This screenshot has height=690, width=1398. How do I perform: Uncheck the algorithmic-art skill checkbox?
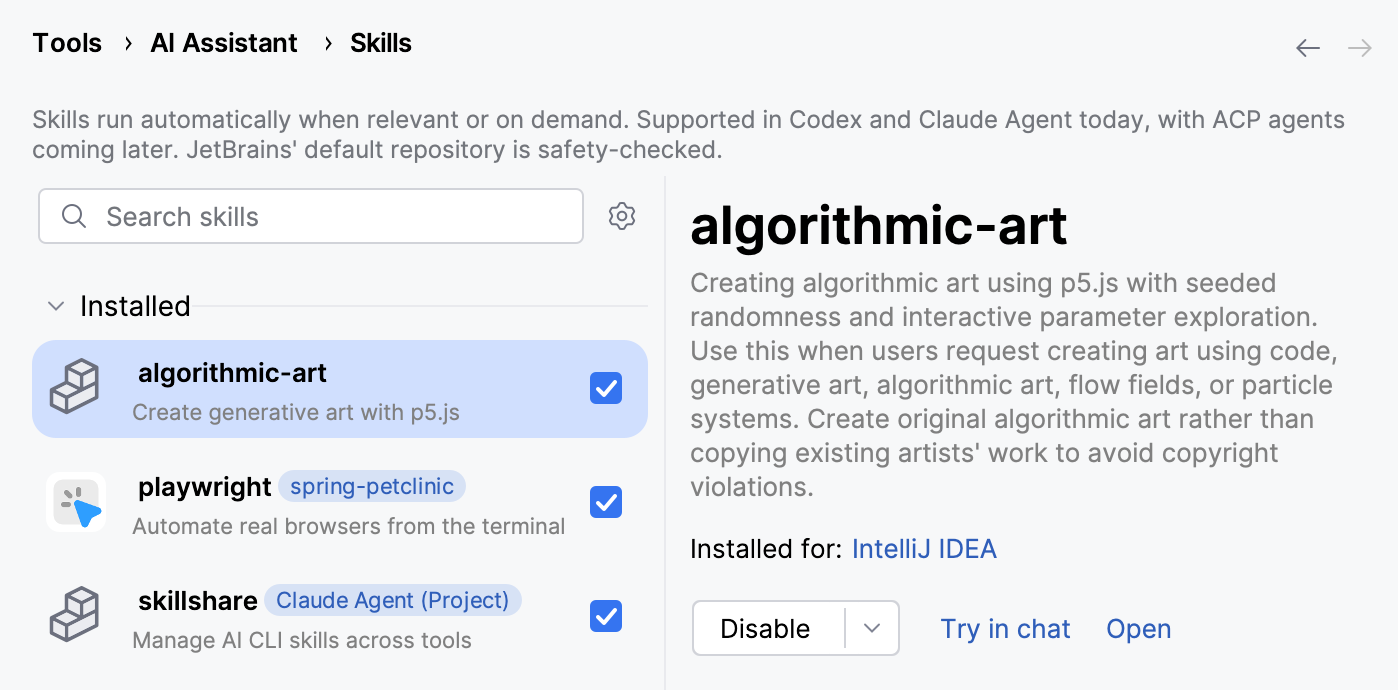[x=606, y=388]
